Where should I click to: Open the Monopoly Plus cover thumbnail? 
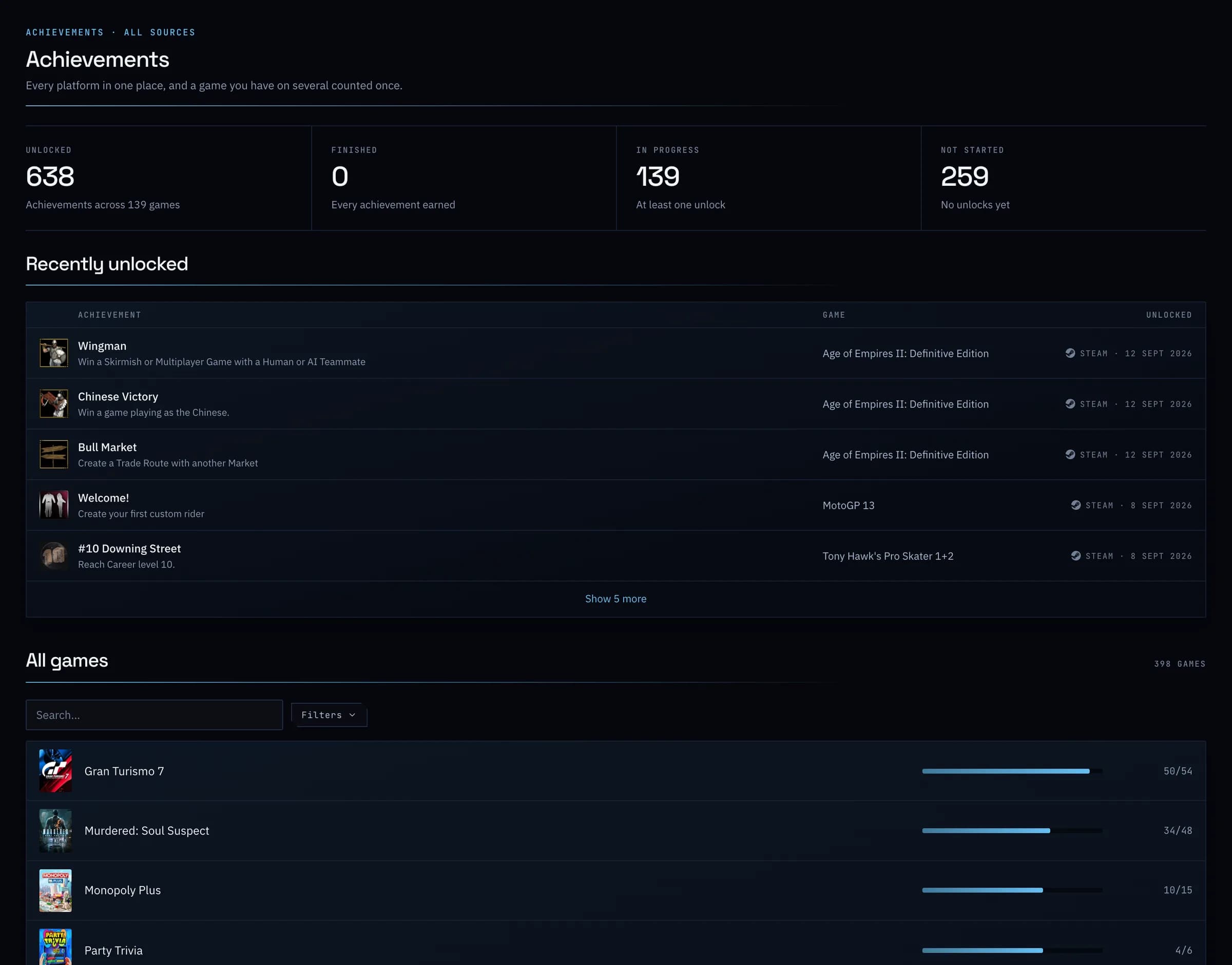point(55,891)
